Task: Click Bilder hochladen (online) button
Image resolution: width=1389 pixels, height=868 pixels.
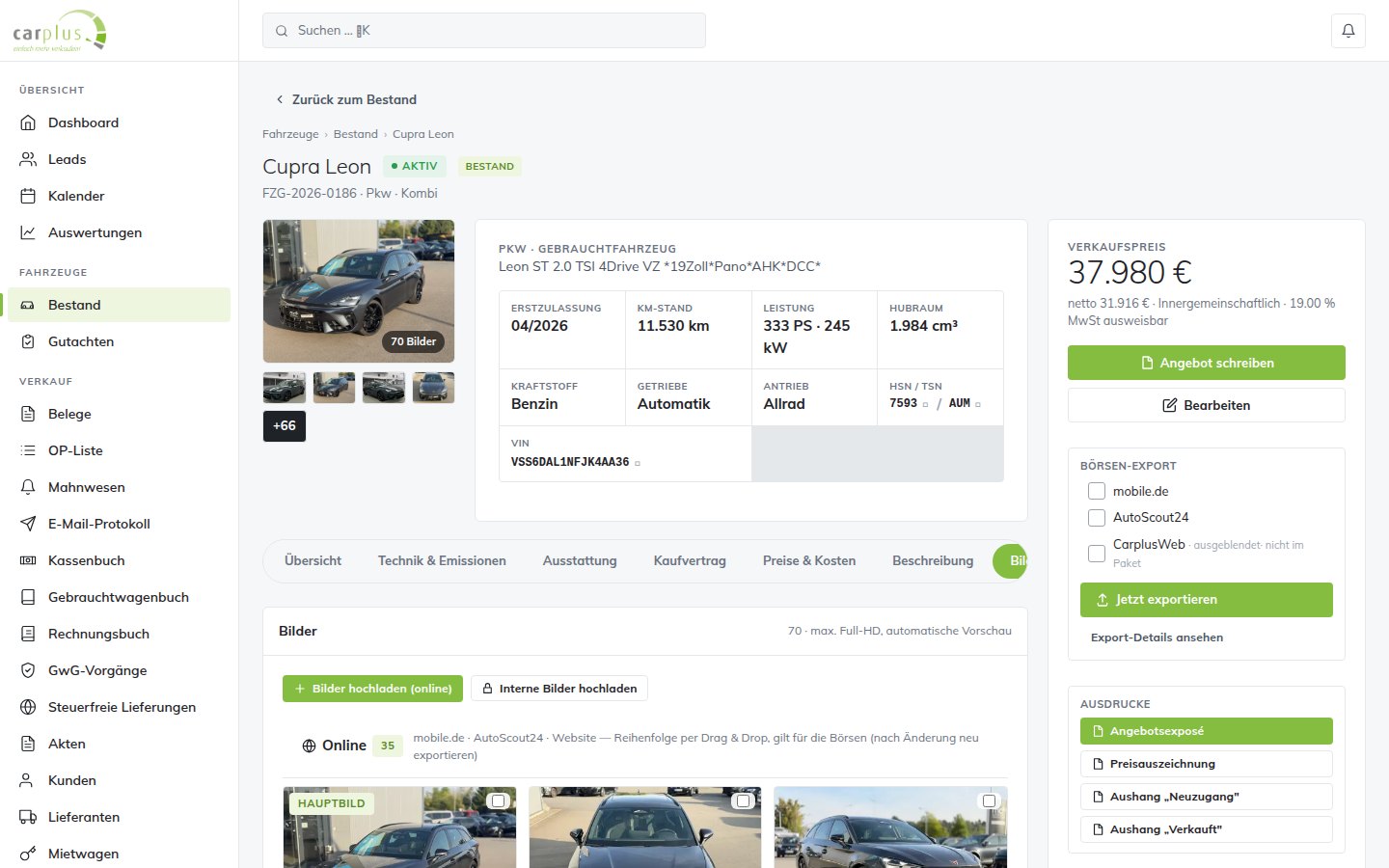Action: click(372, 689)
